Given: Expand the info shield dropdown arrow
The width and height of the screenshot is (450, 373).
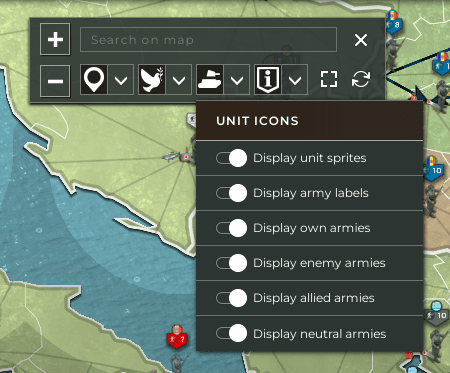Looking at the screenshot, I should click(295, 80).
